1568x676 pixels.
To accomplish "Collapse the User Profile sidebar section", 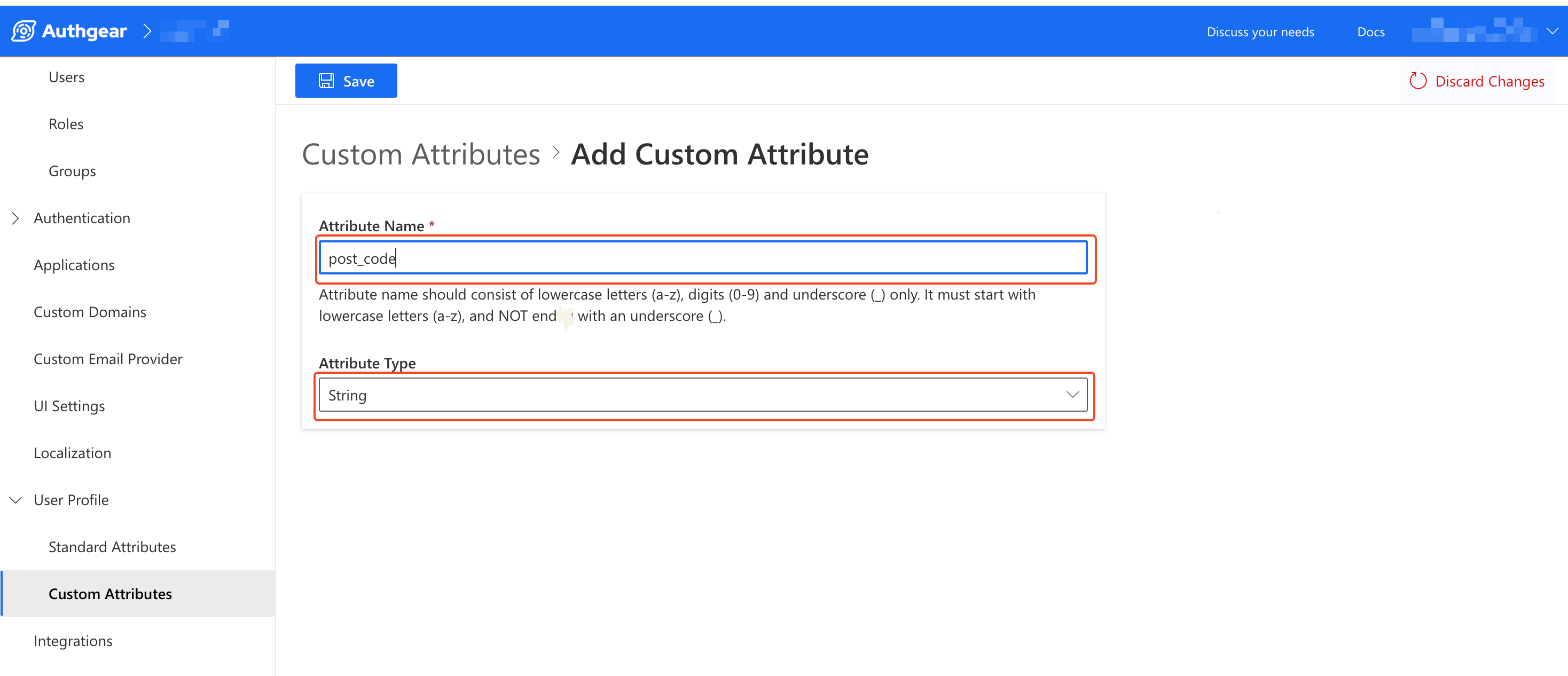I will [x=16, y=500].
